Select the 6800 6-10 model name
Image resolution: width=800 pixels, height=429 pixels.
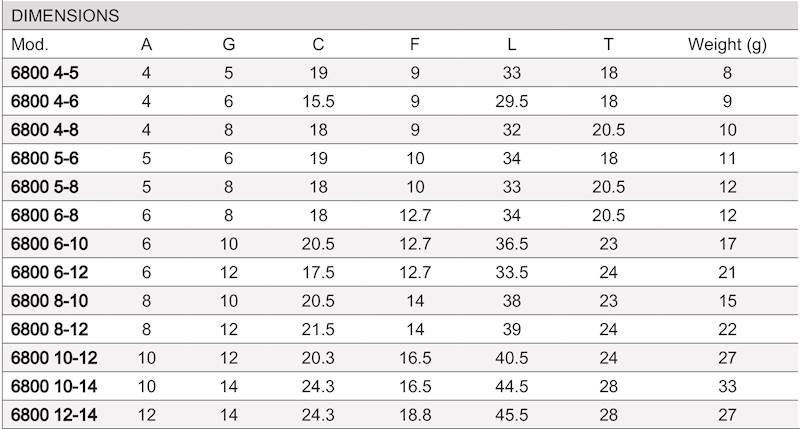pos(49,244)
